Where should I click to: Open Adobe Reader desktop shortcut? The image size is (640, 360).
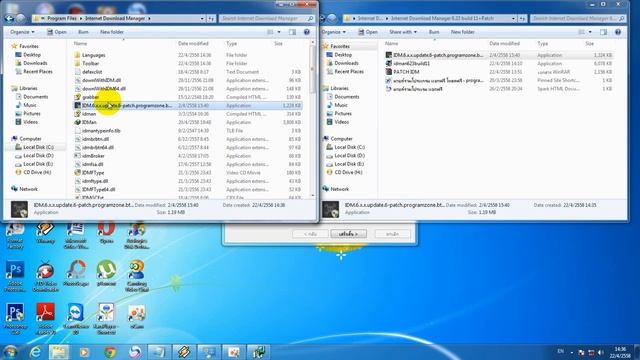[x=45, y=318]
